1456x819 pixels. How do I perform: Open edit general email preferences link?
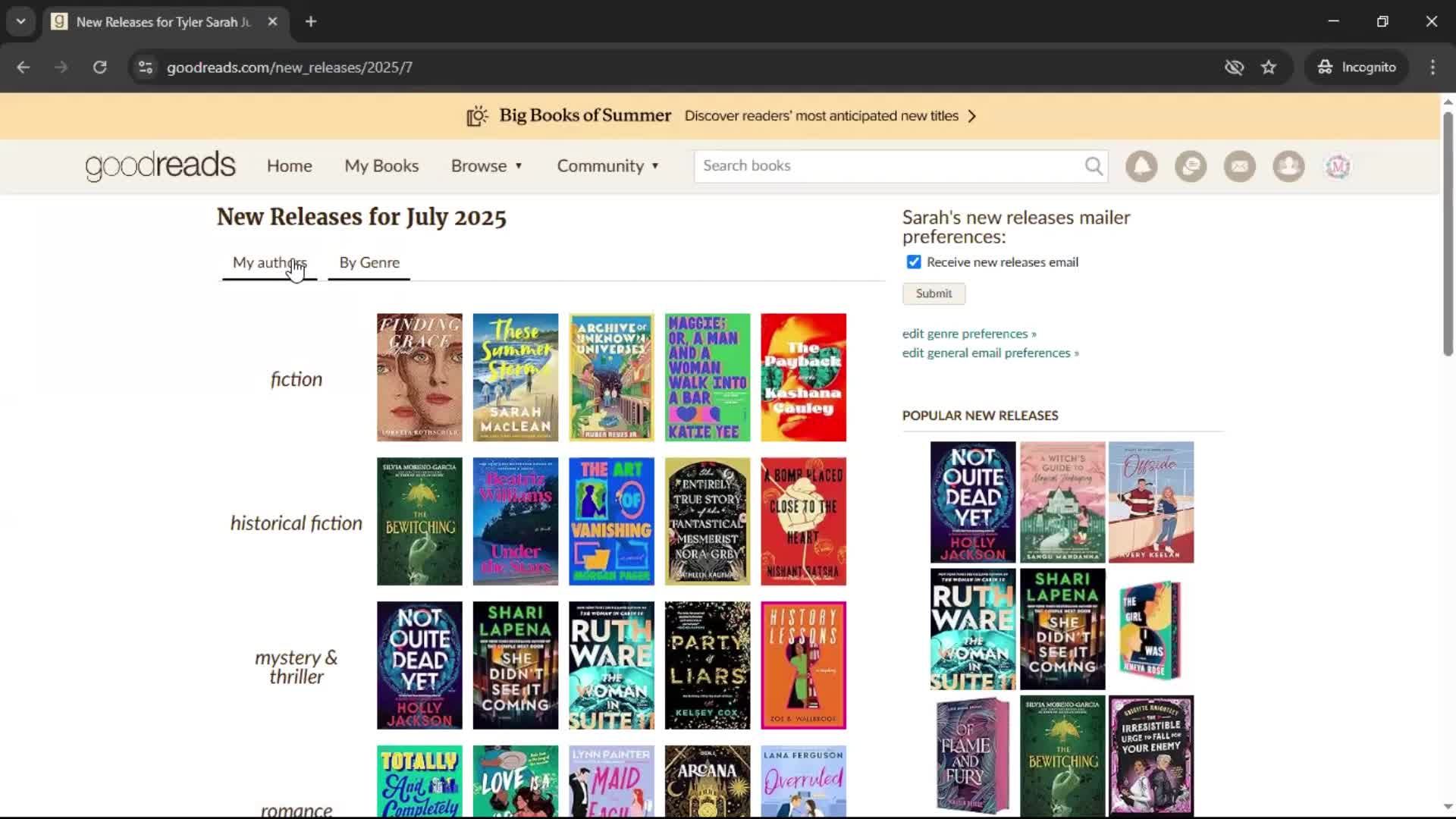[990, 353]
